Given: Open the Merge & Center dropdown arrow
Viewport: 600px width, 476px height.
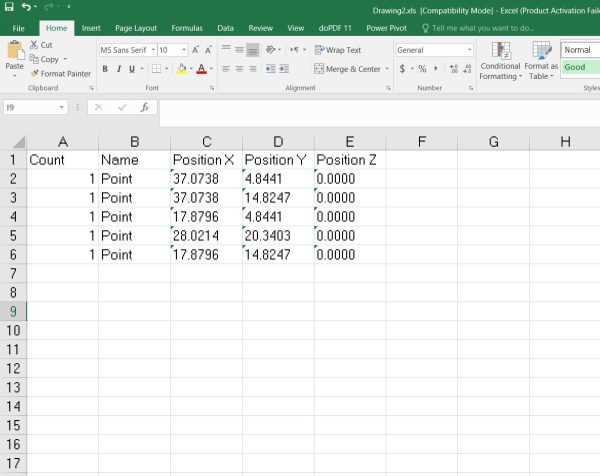Looking at the screenshot, I should point(386,69).
